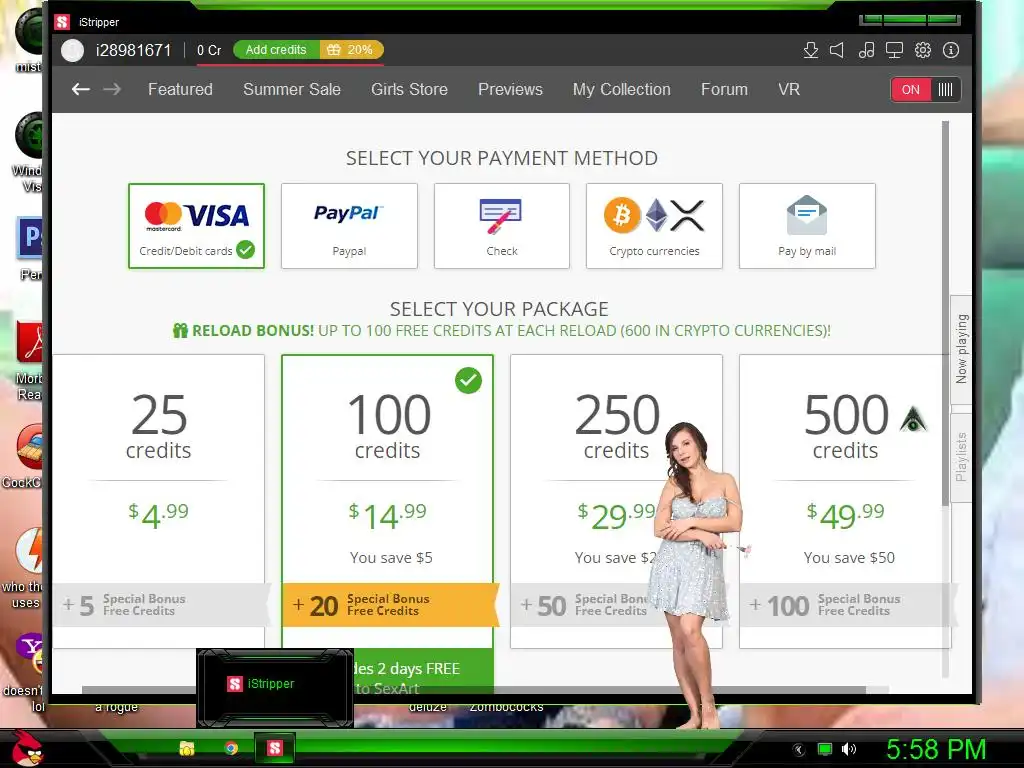Open settings gear in iStripper header
The image size is (1024, 768).
pos(923,50)
